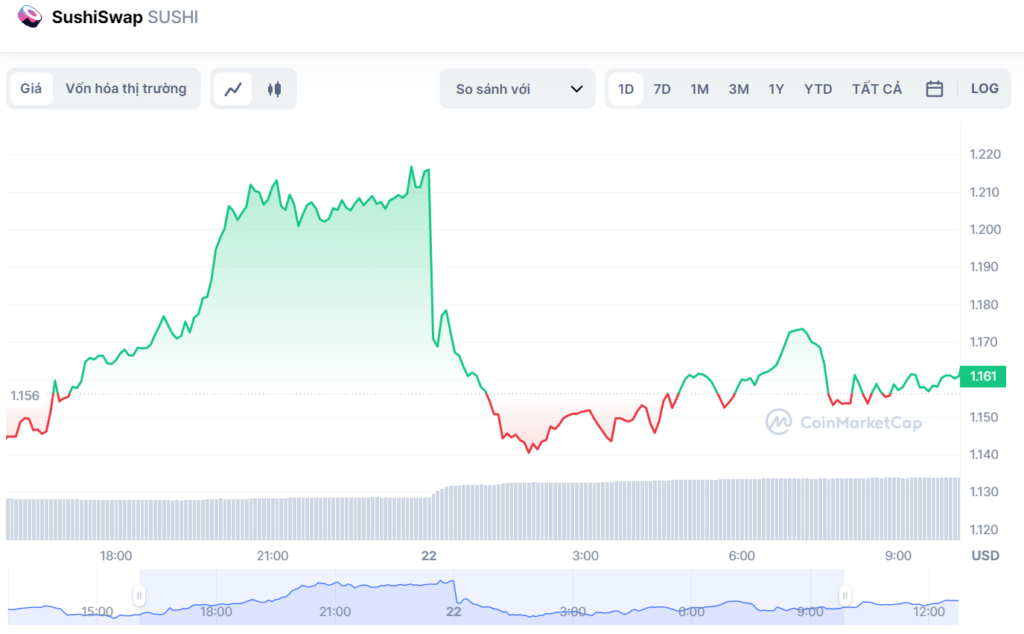Choose the 3M time range
Image resolution: width=1024 pixels, height=634 pixels.
coord(738,89)
